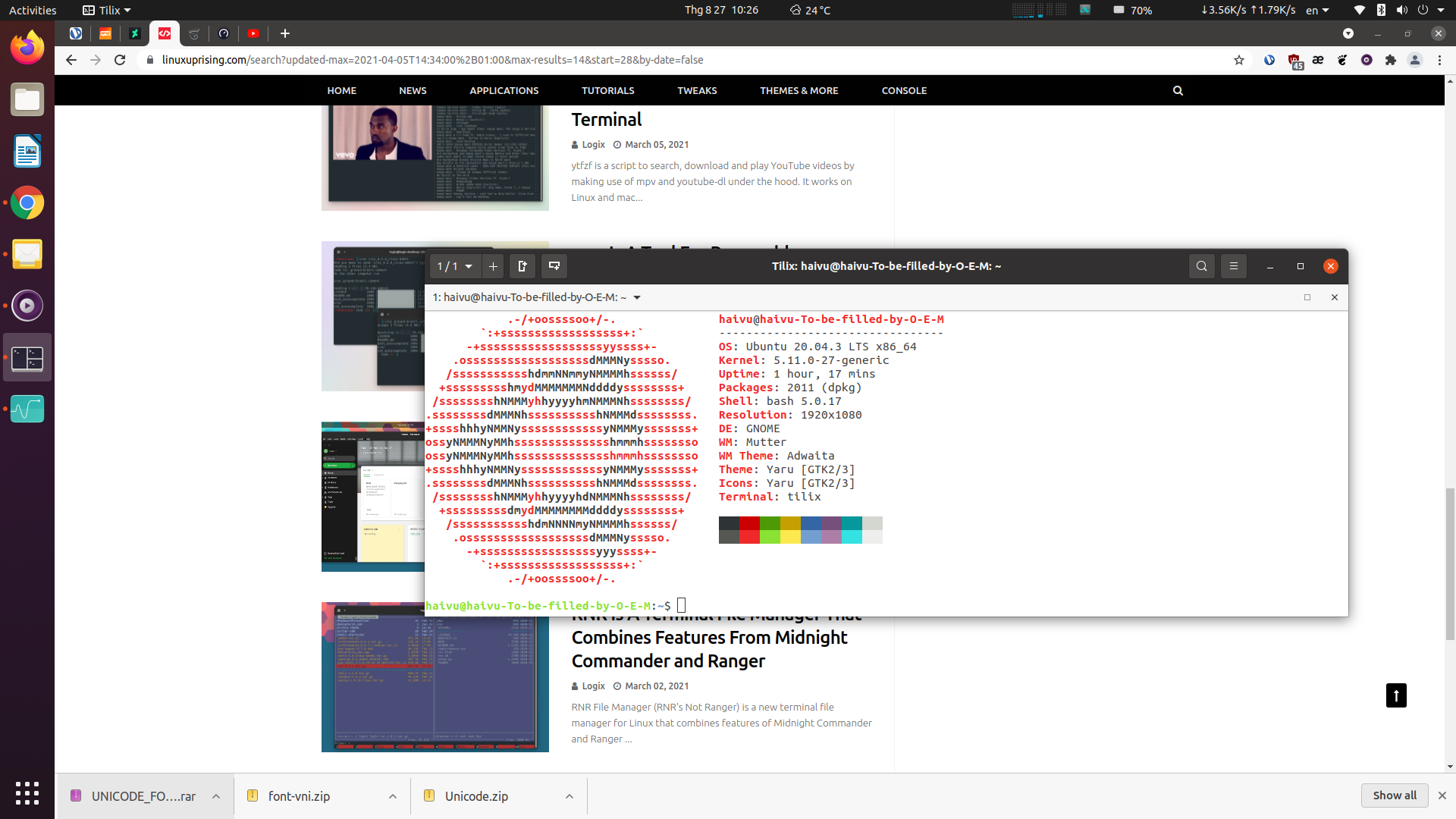Open a new Chrome tab
This screenshot has width=1456, height=819.
pos(285,33)
